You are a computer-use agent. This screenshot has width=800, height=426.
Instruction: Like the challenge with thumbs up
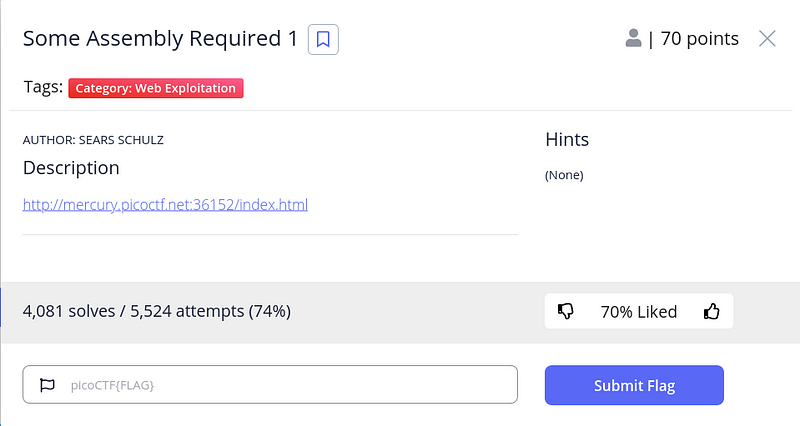pos(712,312)
